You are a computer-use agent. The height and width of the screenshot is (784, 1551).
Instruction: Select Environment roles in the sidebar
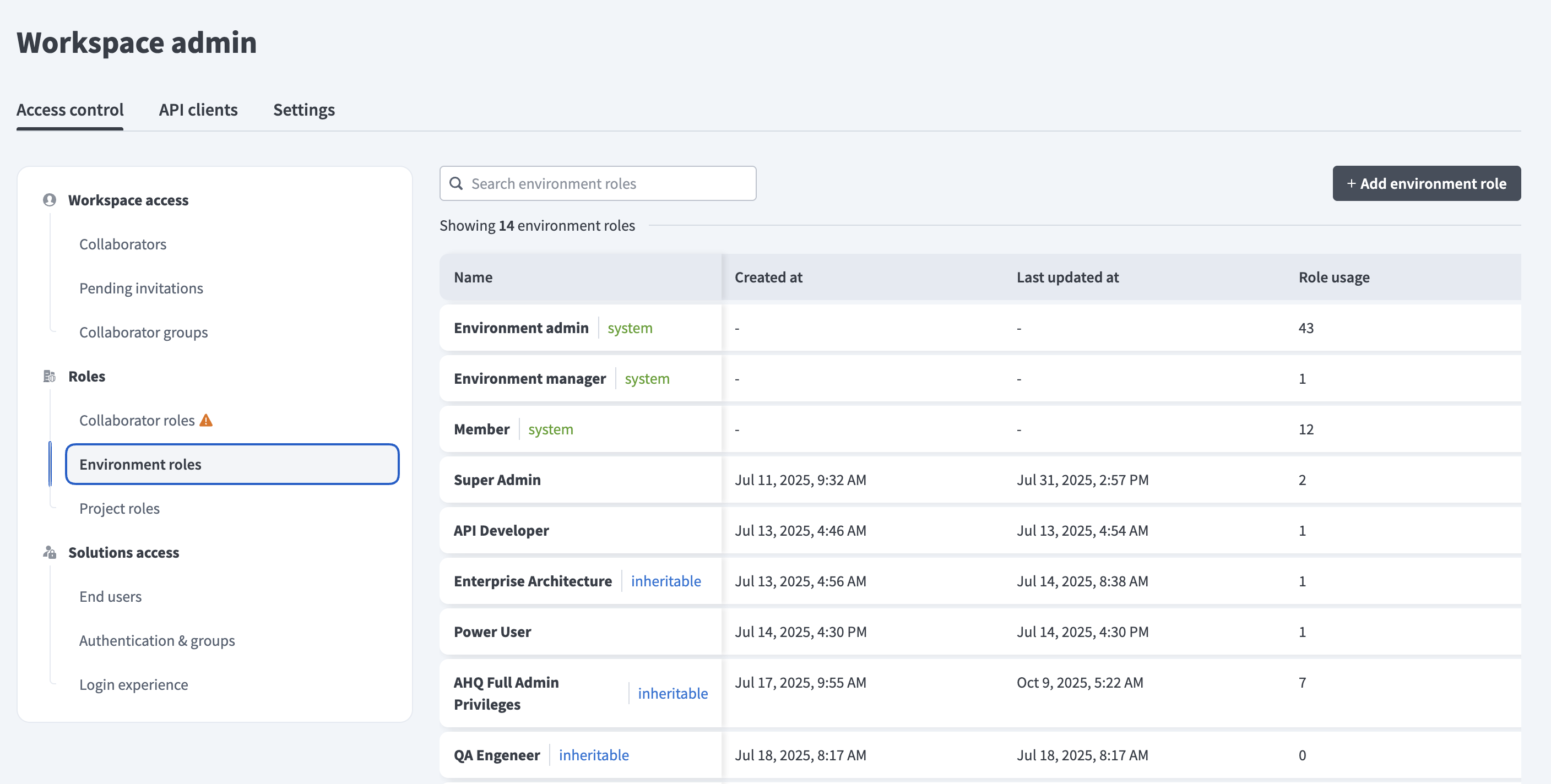coord(140,464)
